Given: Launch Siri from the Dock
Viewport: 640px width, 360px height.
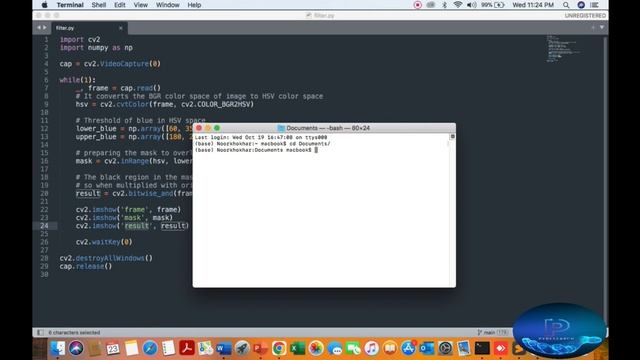Looking at the screenshot, I should [x=76, y=348].
